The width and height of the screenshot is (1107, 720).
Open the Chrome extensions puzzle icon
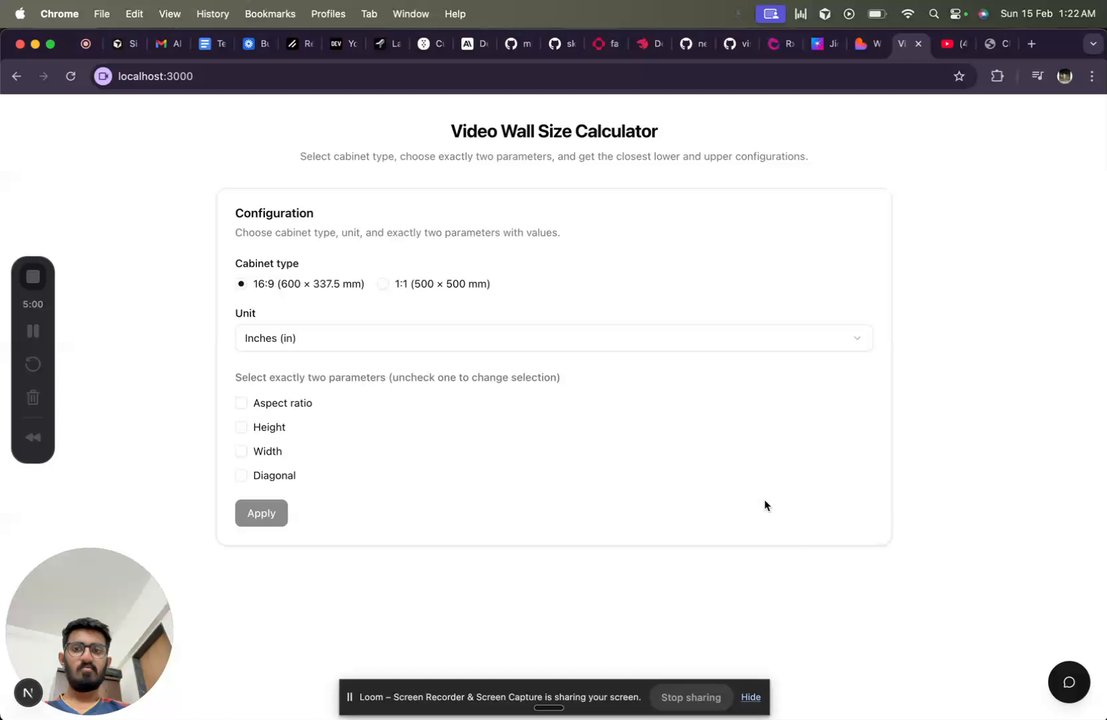coord(997,76)
